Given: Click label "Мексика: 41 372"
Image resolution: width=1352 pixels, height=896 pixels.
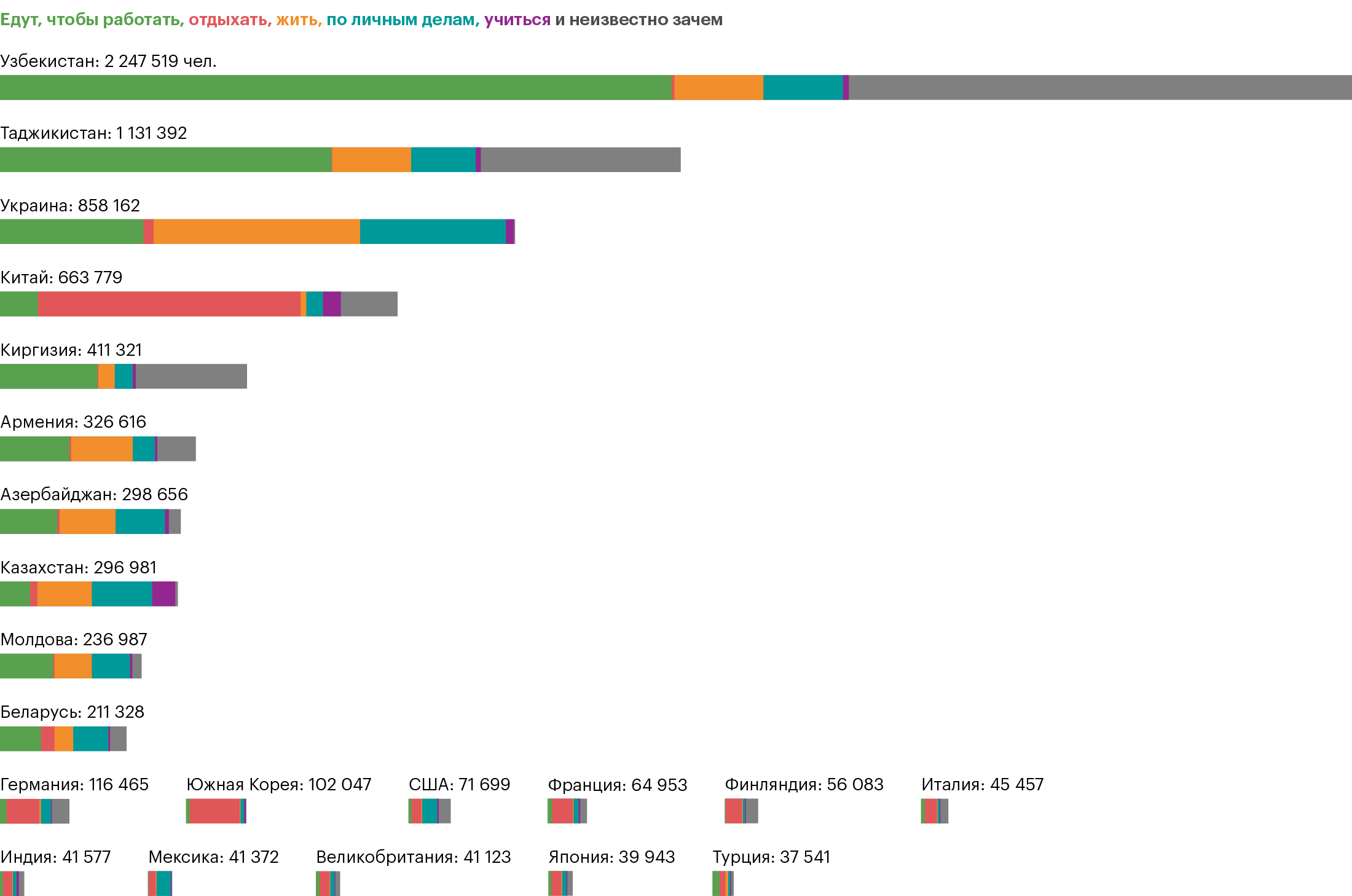Looking at the screenshot, I should click(214, 857).
